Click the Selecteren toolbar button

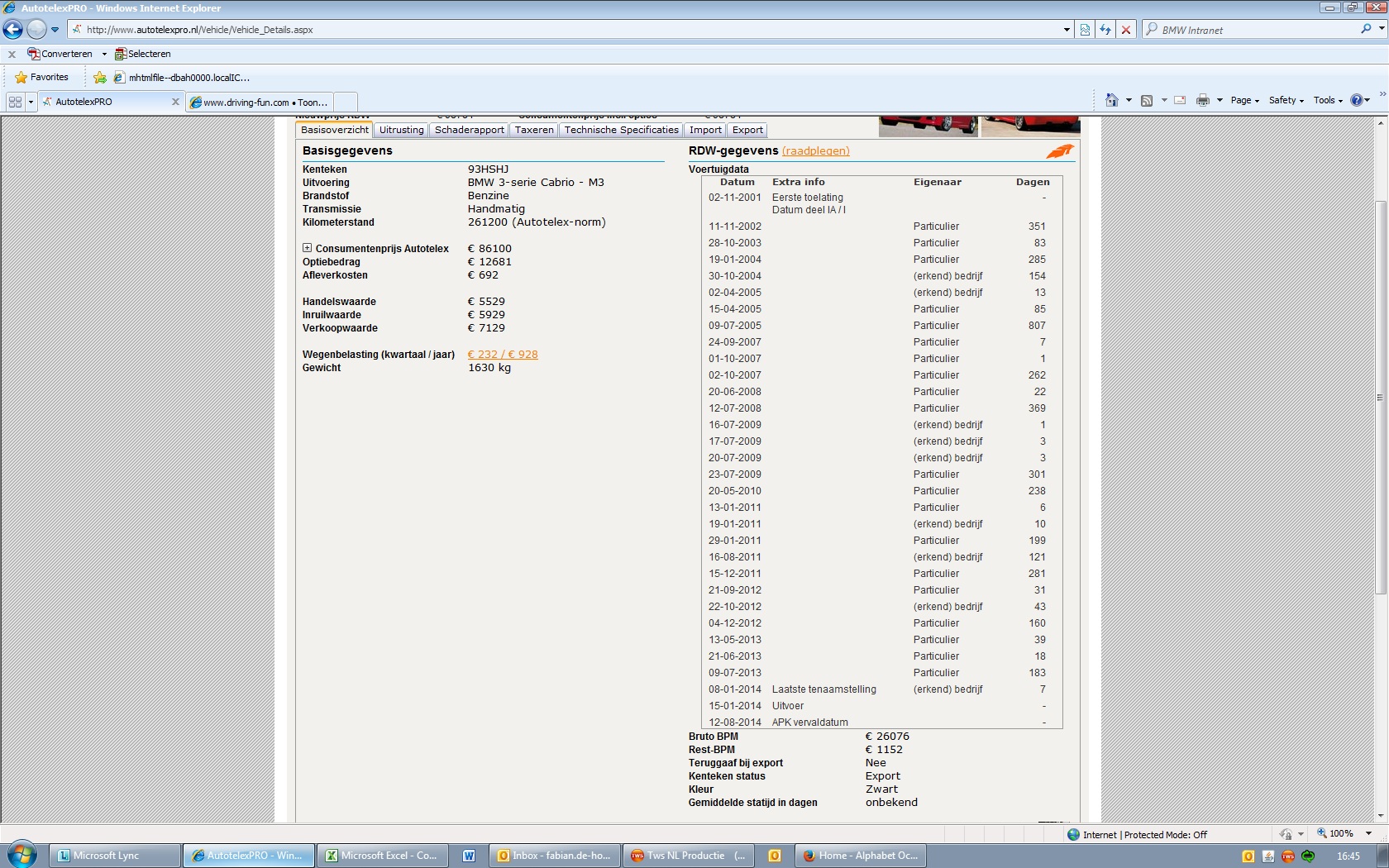143,54
